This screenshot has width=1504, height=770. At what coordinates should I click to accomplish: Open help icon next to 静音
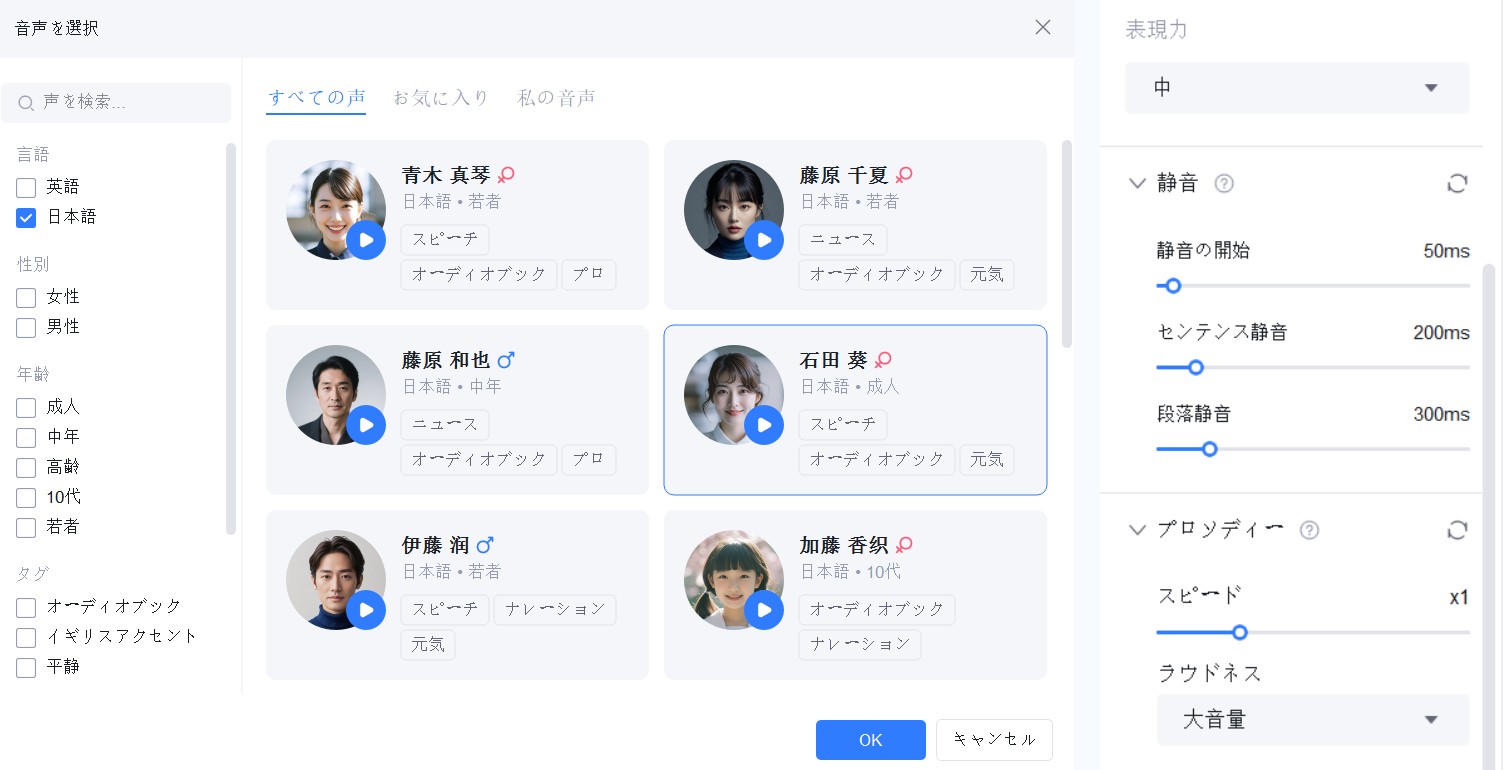coord(1224,183)
